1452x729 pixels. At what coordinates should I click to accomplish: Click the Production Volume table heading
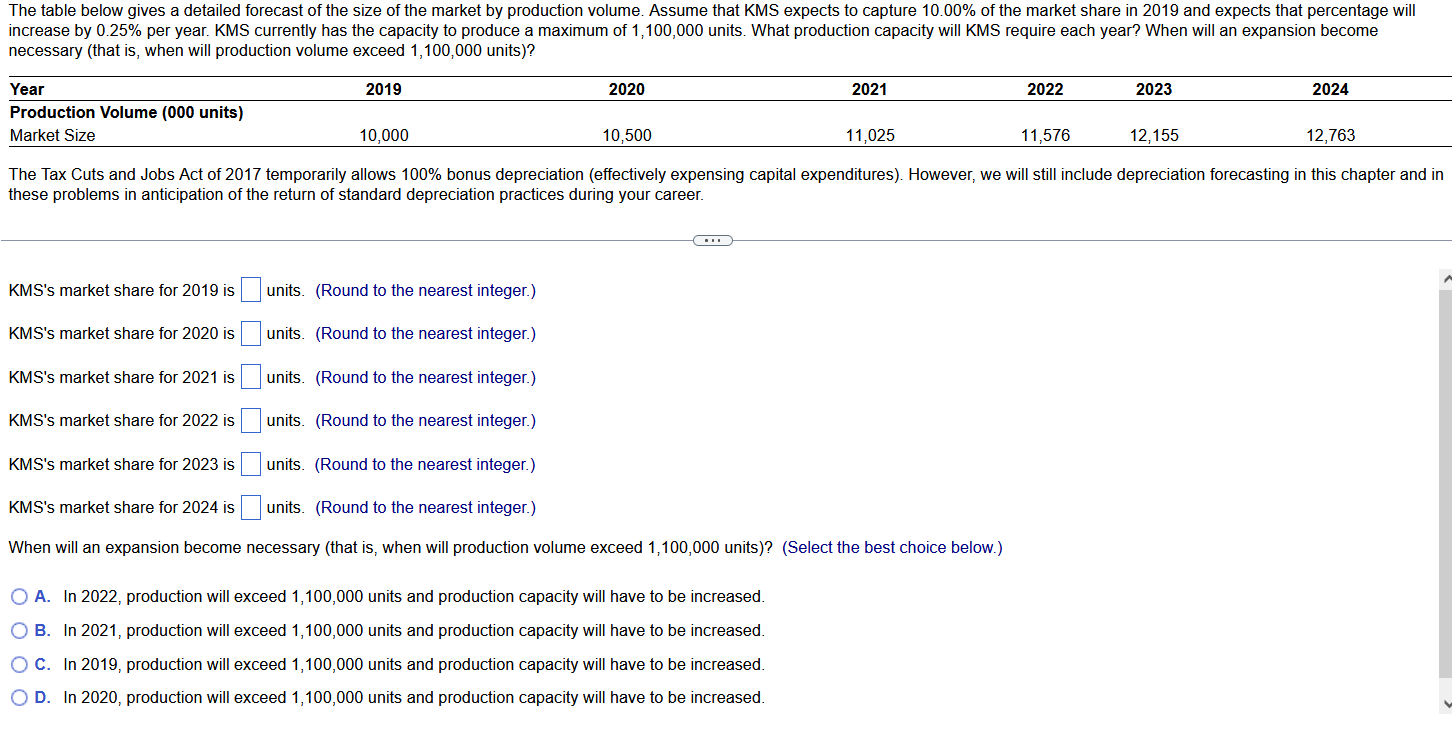[x=126, y=112]
